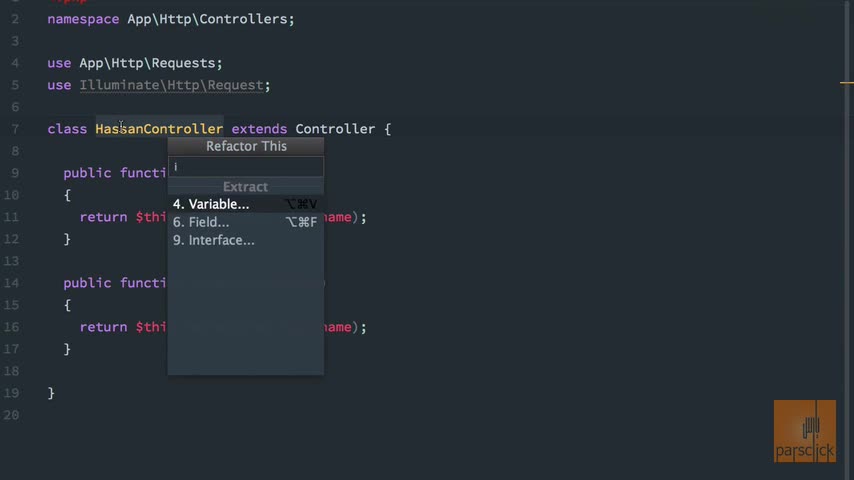Click the public keyword on line 14
The width and height of the screenshot is (854, 480).
coord(87,283)
